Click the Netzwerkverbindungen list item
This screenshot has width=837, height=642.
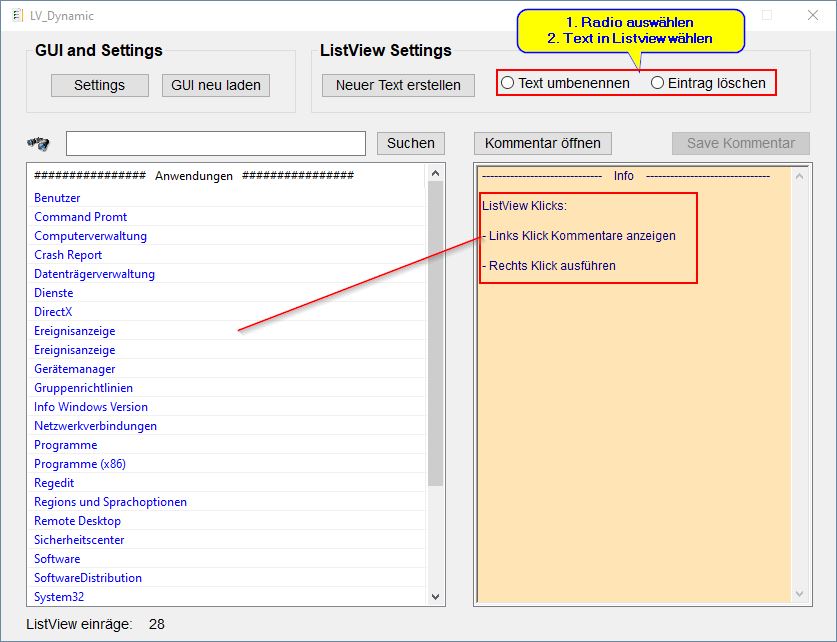coord(95,426)
